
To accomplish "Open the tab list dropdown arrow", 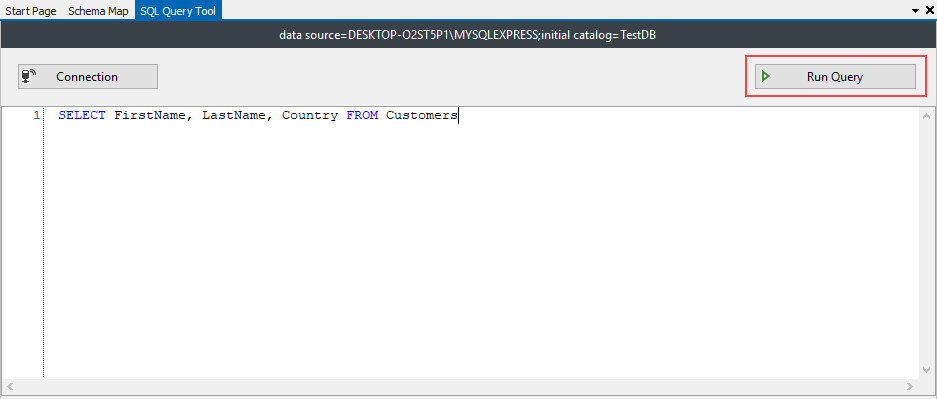I will pyautogui.click(x=916, y=11).
